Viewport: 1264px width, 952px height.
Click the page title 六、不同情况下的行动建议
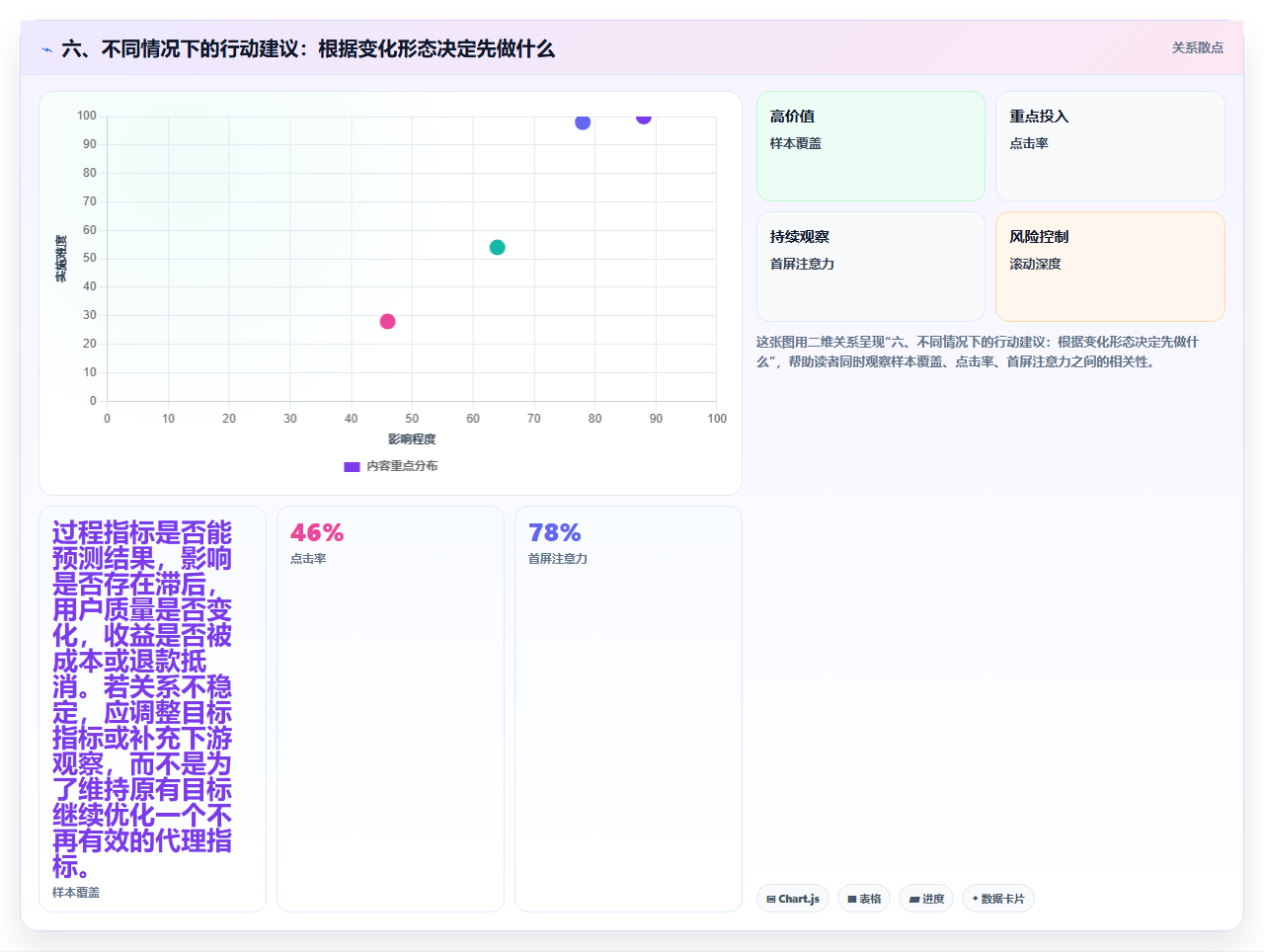308,49
